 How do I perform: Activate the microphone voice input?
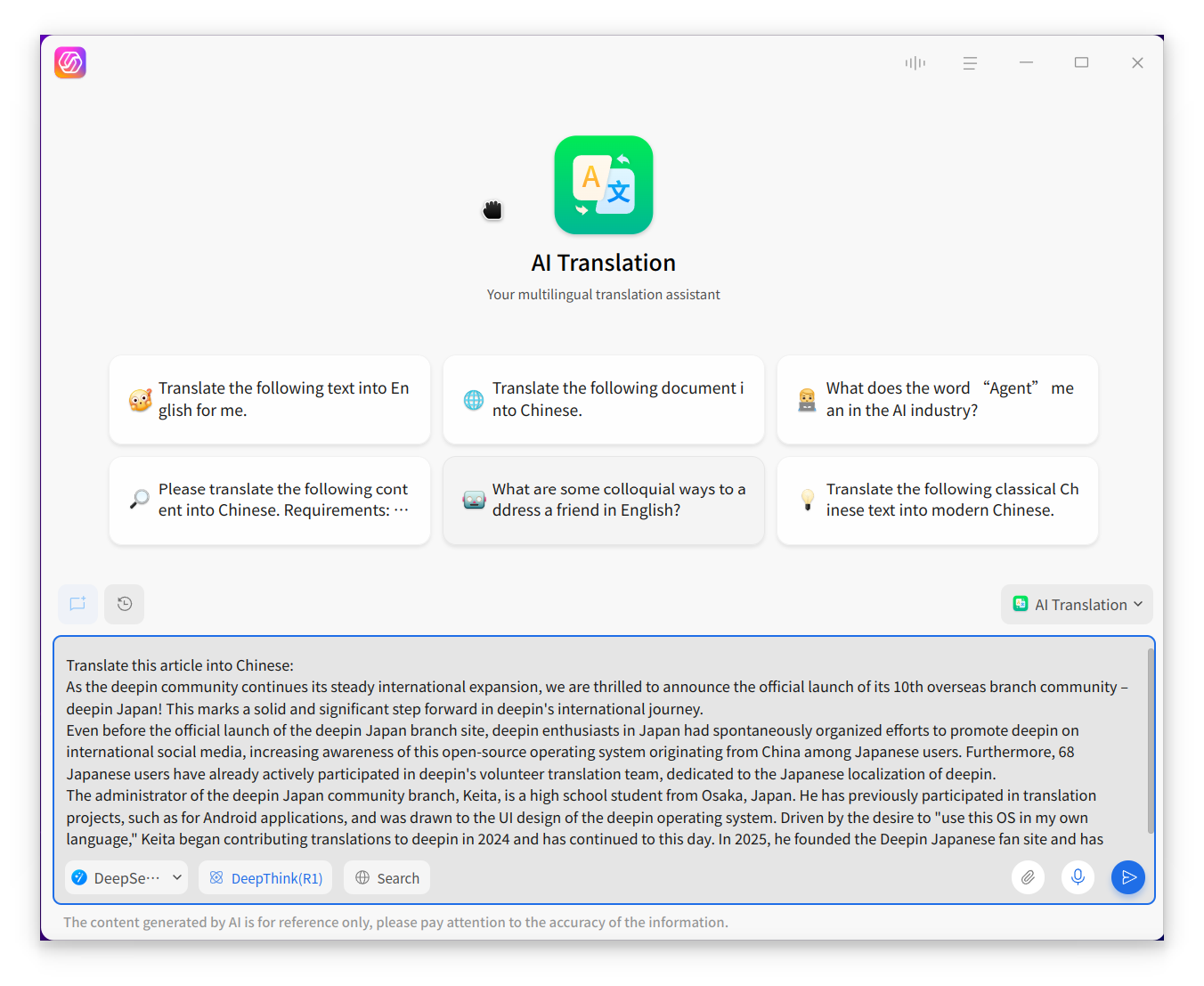click(1078, 877)
